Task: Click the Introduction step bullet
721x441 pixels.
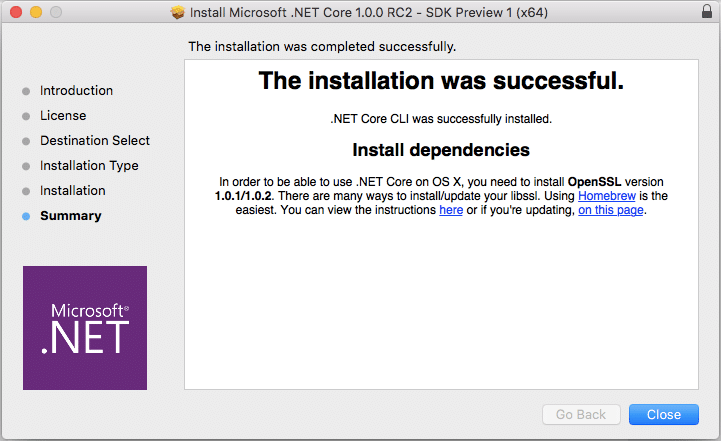Action: tap(26, 91)
